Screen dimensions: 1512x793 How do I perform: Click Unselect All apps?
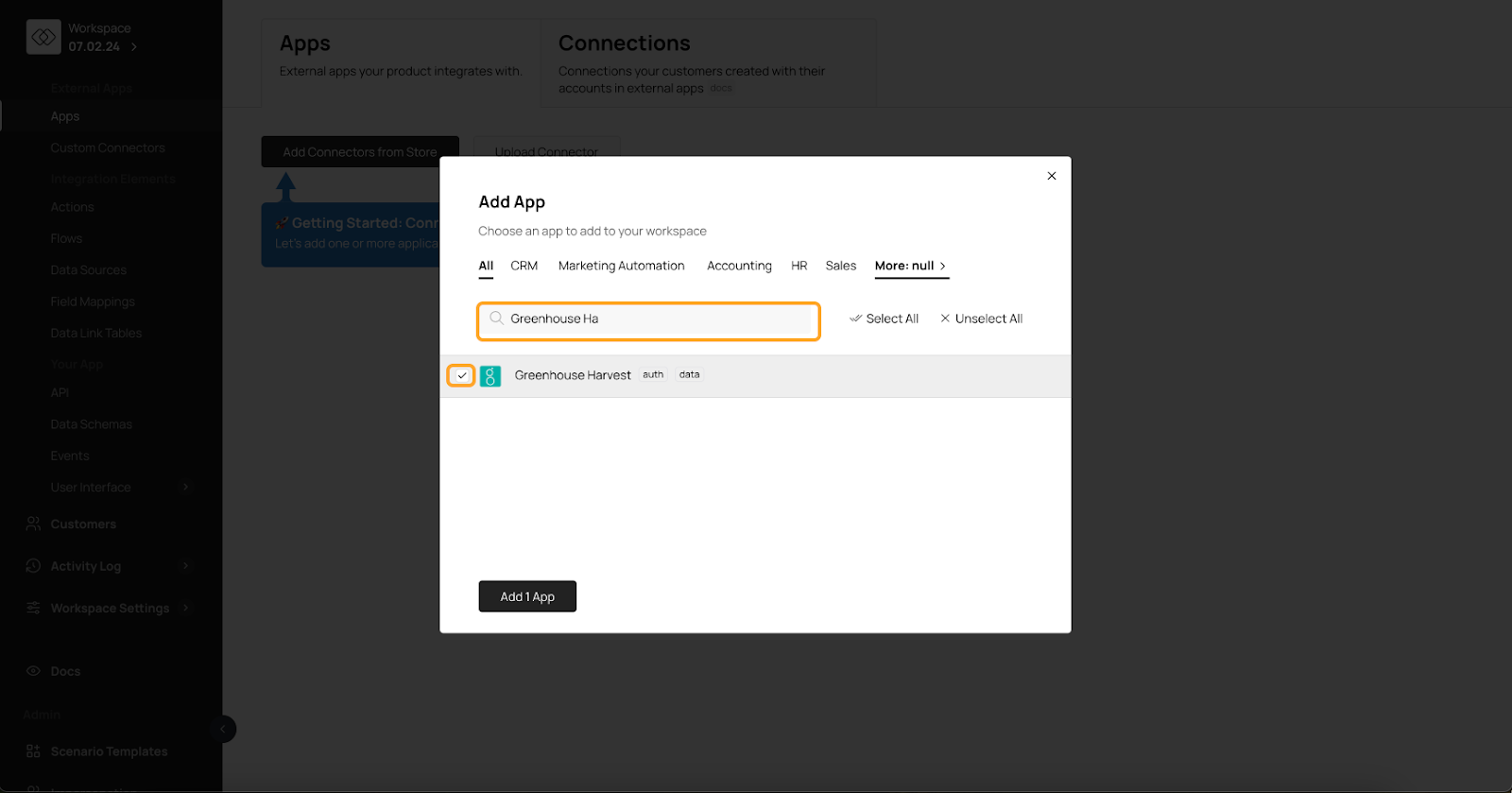(982, 319)
